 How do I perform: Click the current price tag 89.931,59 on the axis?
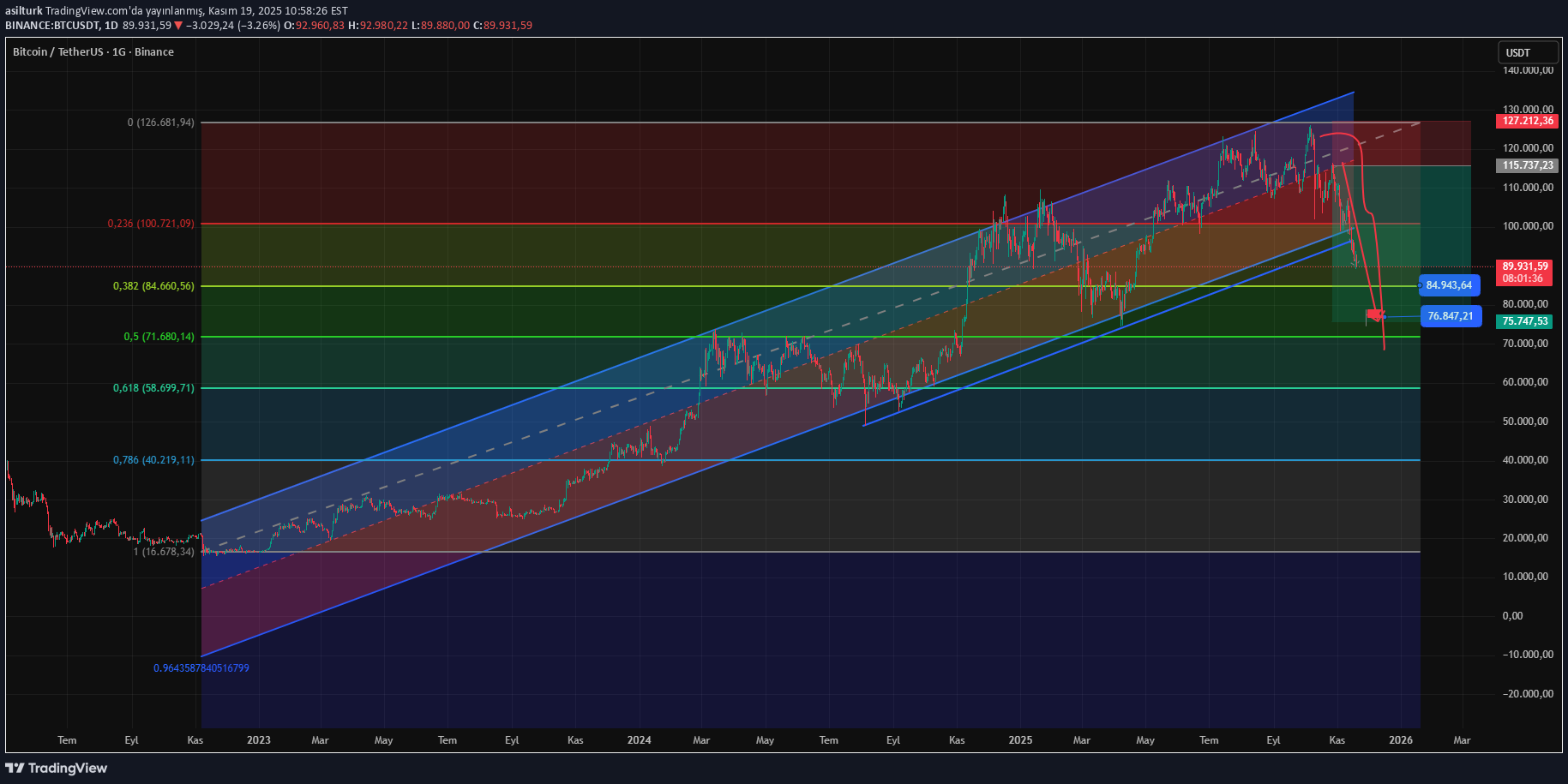click(x=1525, y=266)
